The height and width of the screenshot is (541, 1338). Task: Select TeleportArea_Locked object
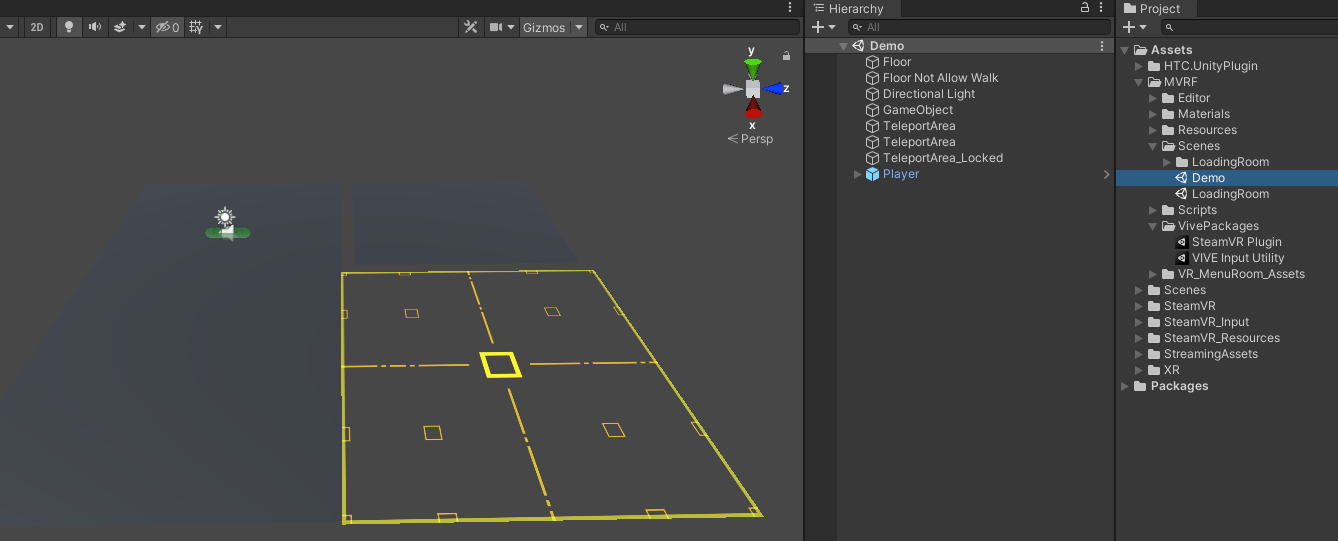(943, 158)
